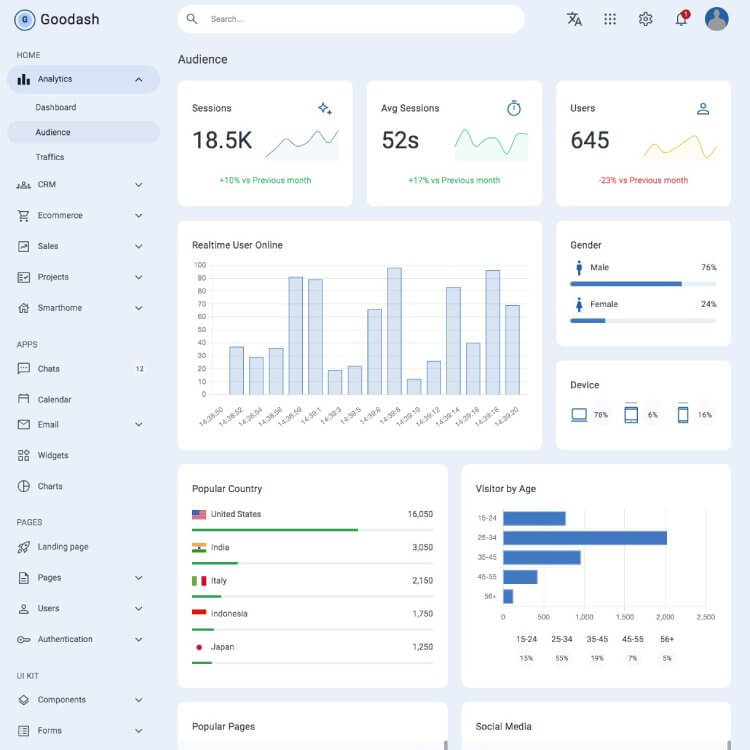Expand the Smarthome sidebar menu
The image size is (750, 750).
pyautogui.click(x=138, y=308)
